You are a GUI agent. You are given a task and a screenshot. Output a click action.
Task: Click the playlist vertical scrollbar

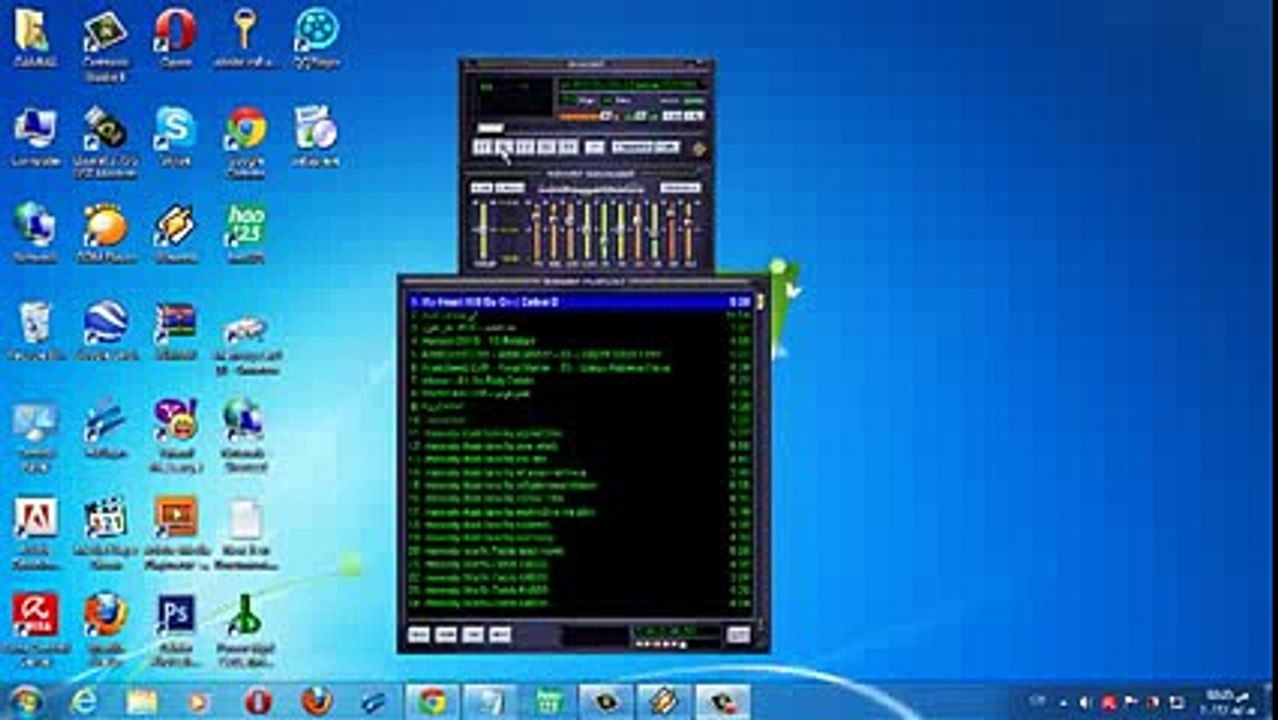click(x=761, y=455)
